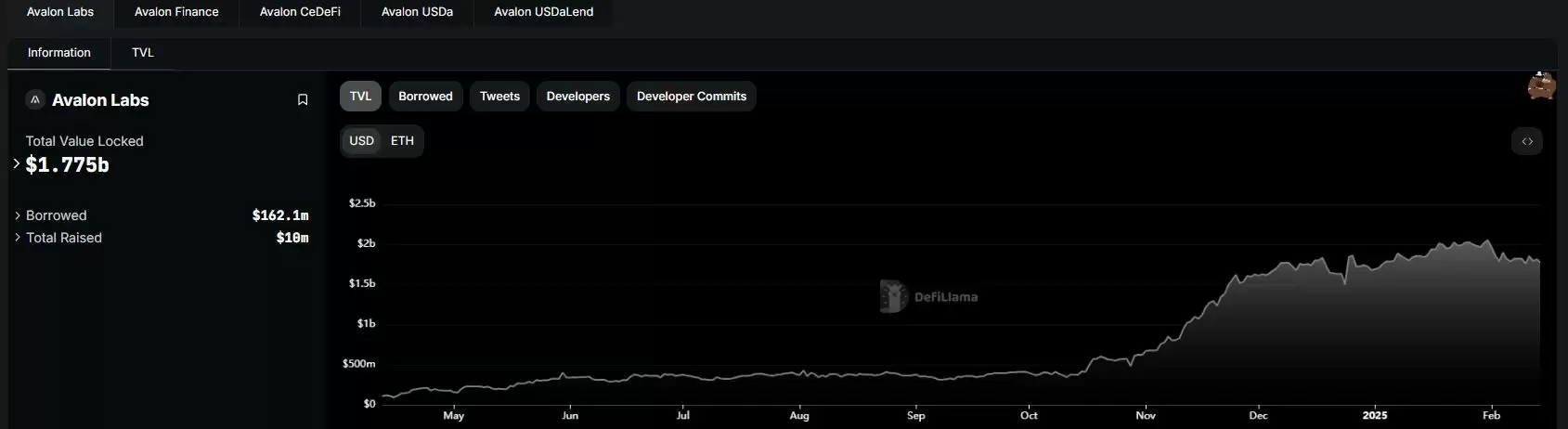Image resolution: width=1568 pixels, height=429 pixels.
Task: Click the Avalon Labs logo icon
Action: (x=35, y=100)
